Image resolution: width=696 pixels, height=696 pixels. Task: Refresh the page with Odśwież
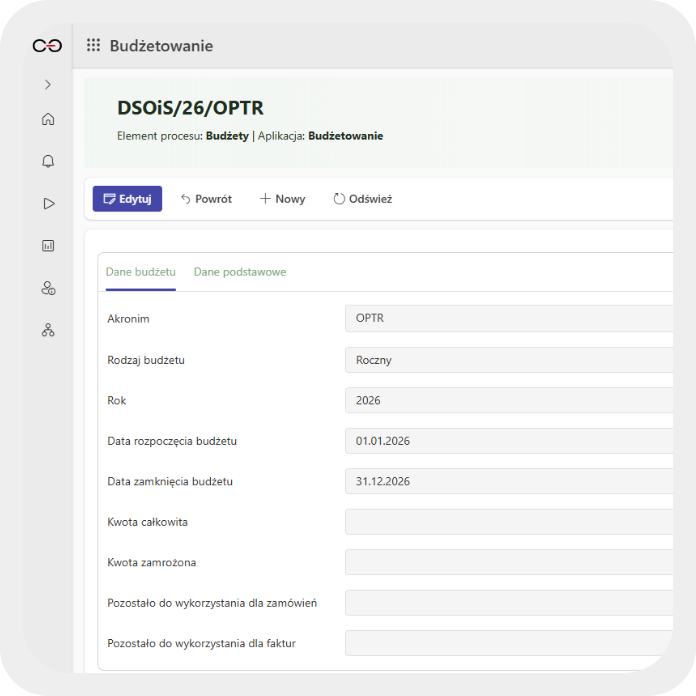(x=362, y=199)
